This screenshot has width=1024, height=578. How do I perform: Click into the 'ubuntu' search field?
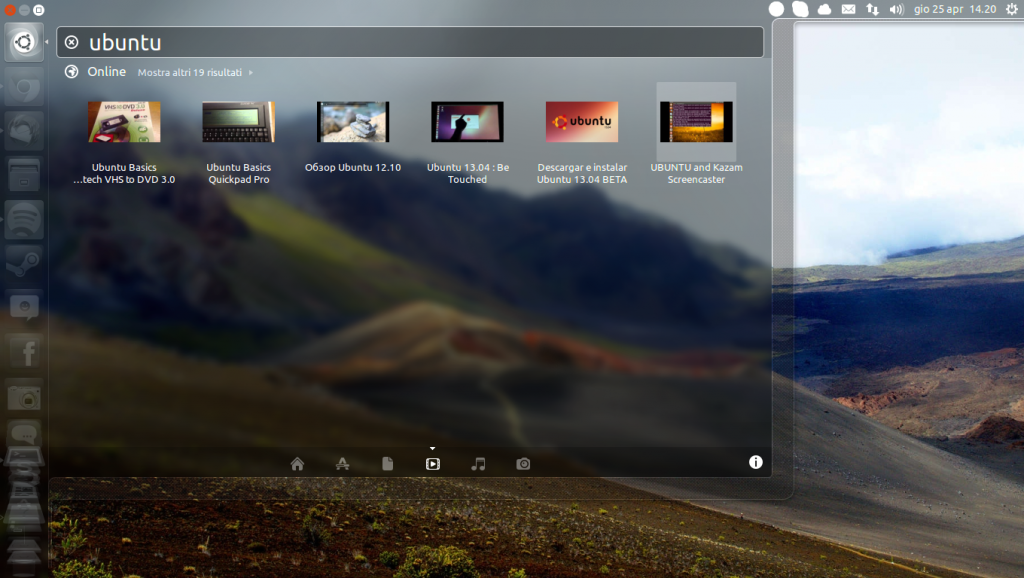pos(410,42)
